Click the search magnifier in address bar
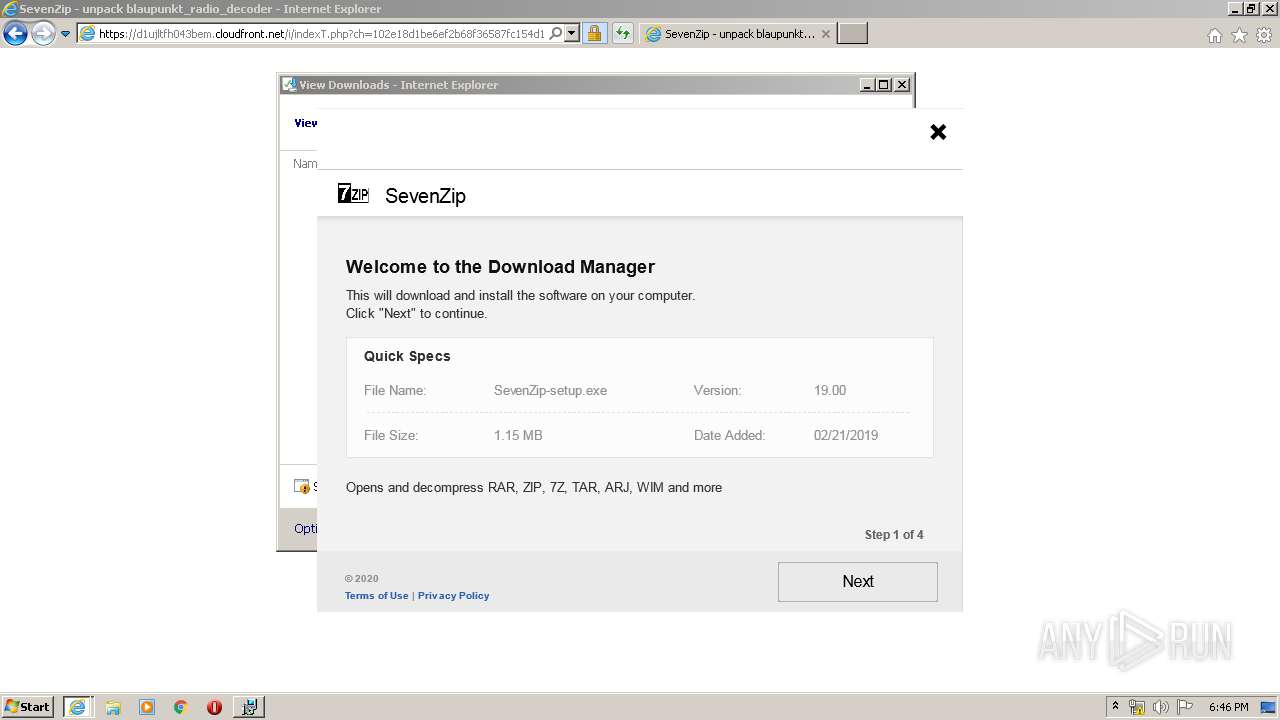 (556, 33)
